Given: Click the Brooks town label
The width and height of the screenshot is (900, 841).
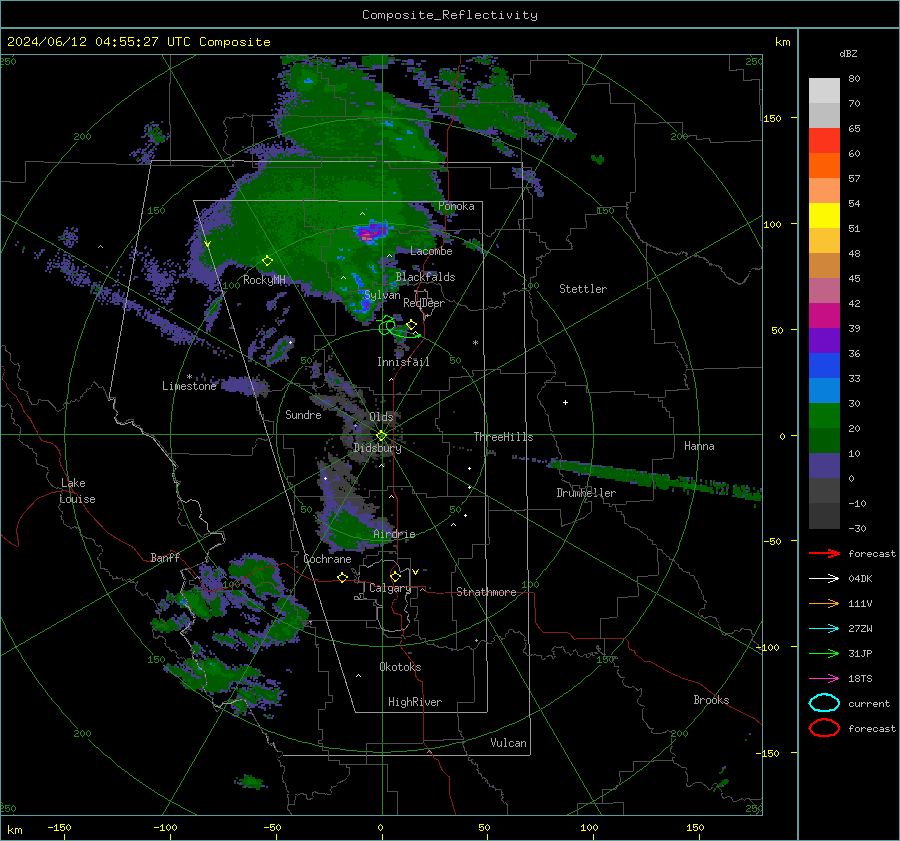Looking at the screenshot, I should (711, 700).
